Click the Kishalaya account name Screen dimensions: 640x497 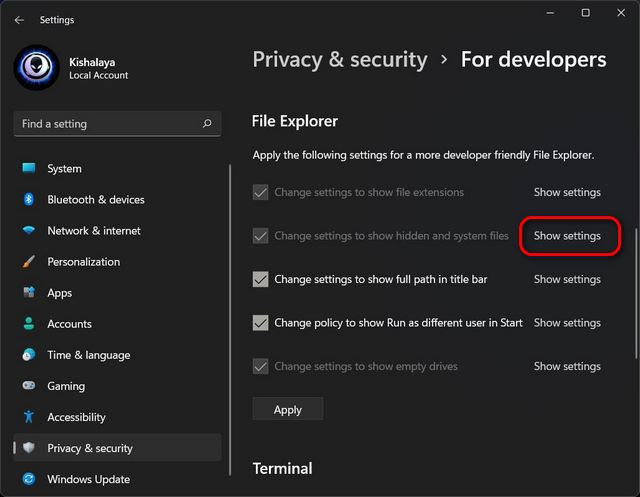[x=92, y=62]
